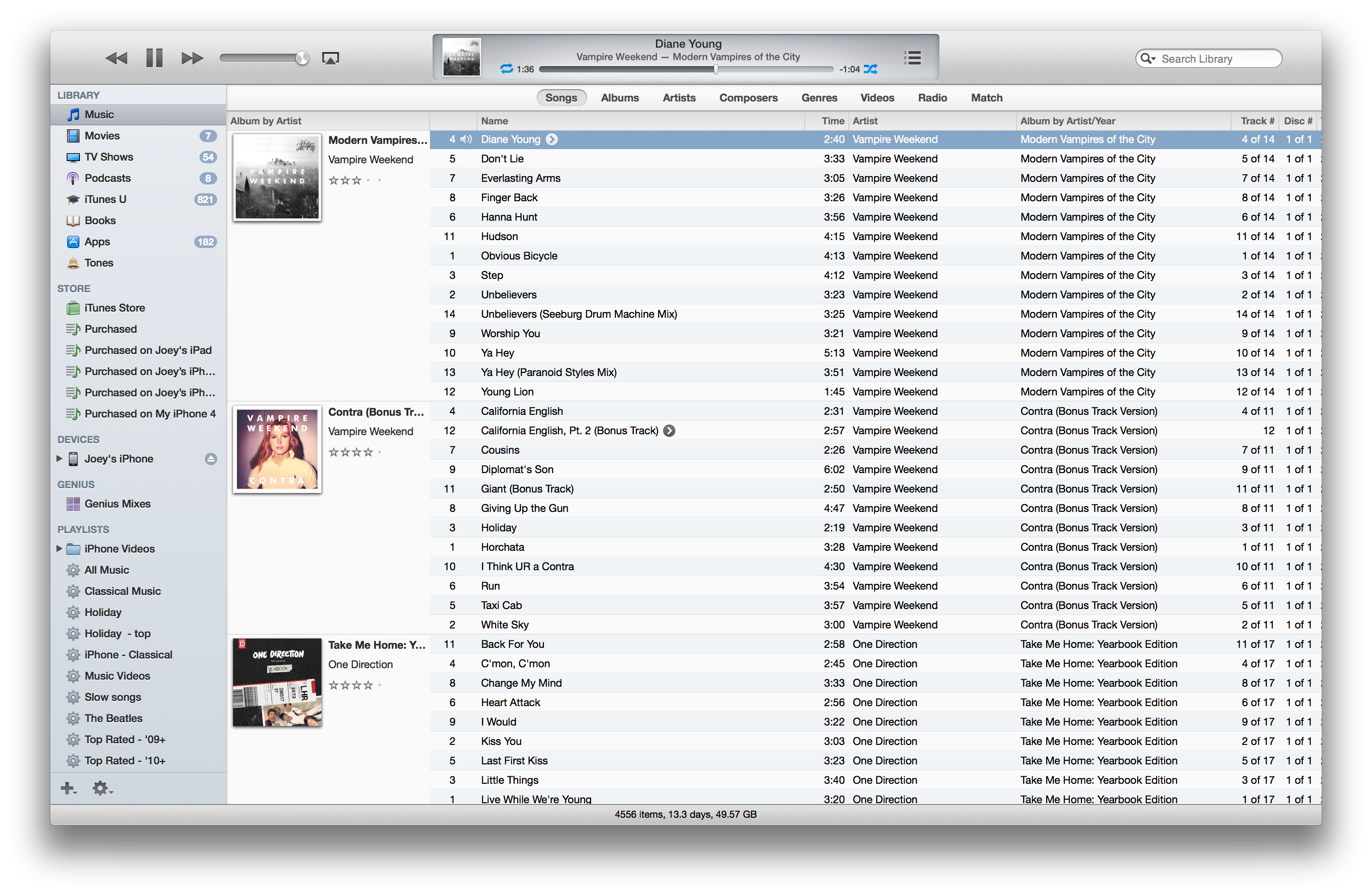Switch to the Videos view tab
This screenshot has width=1372, height=895.
coord(877,98)
